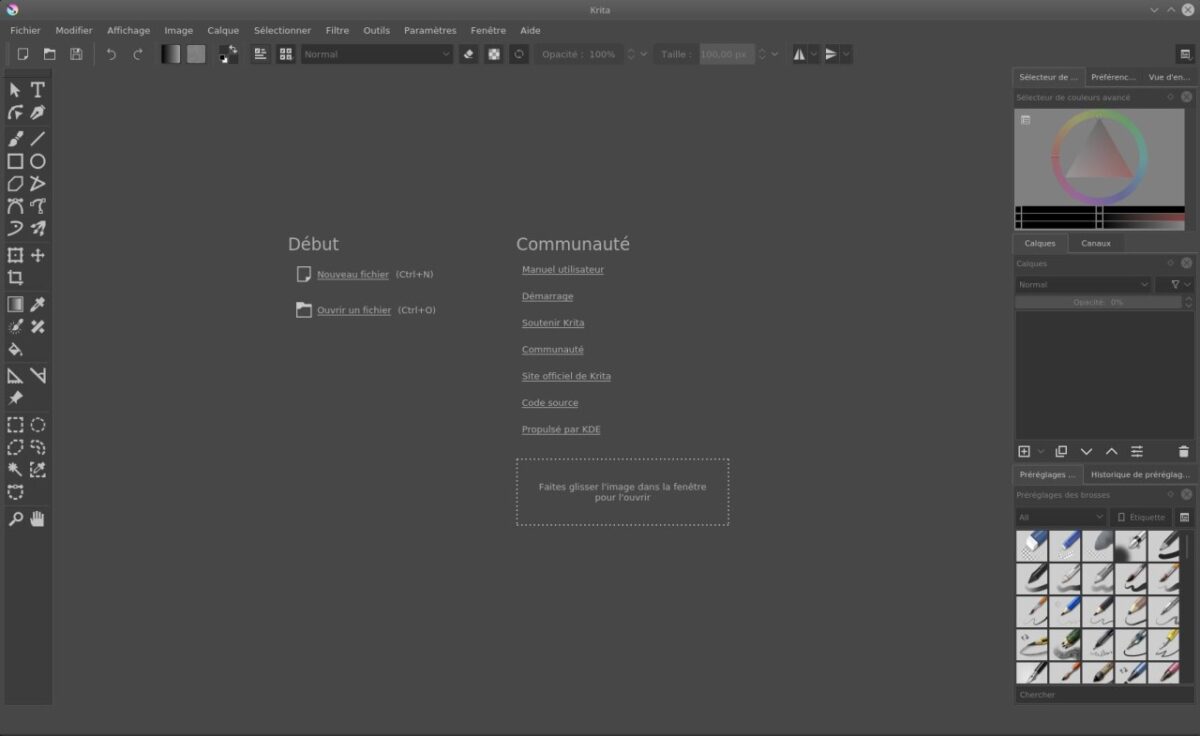This screenshot has height=736, width=1200.
Task: Select the rectangular selection tool
Action: click(x=15, y=425)
